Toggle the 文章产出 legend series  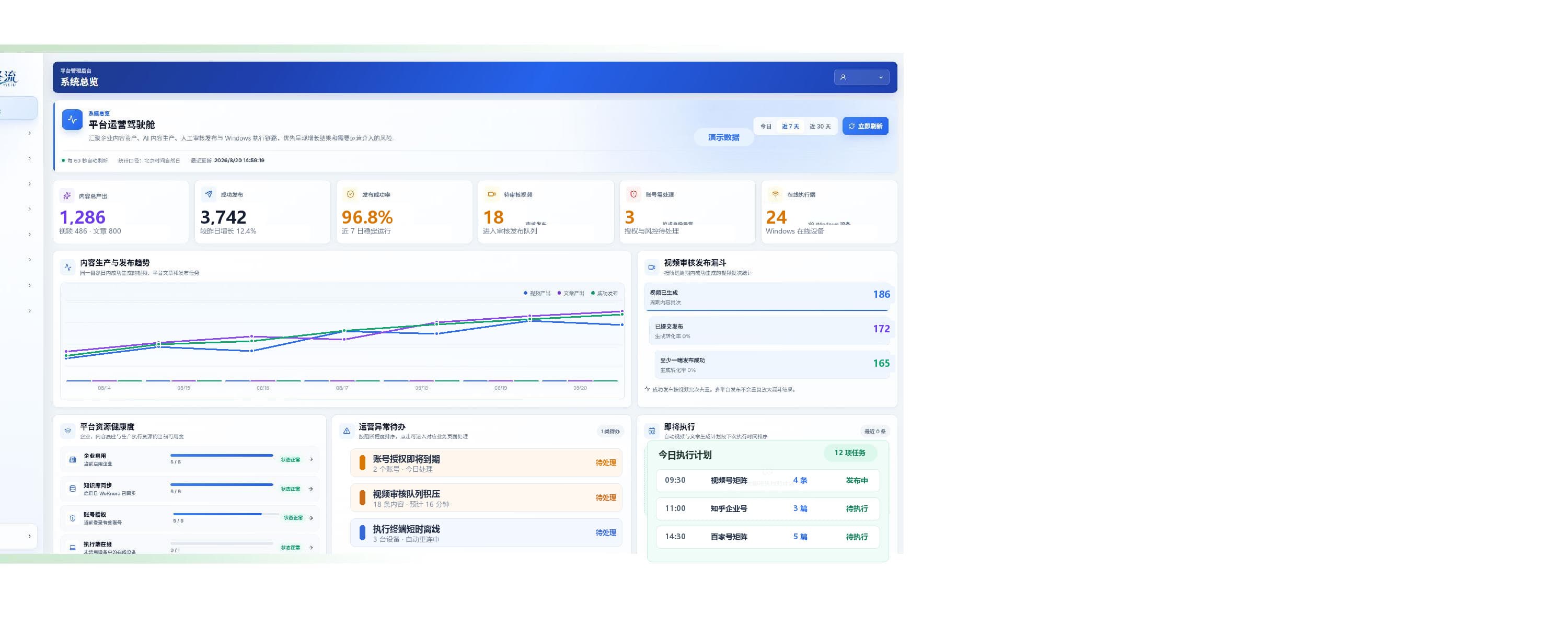(x=571, y=294)
